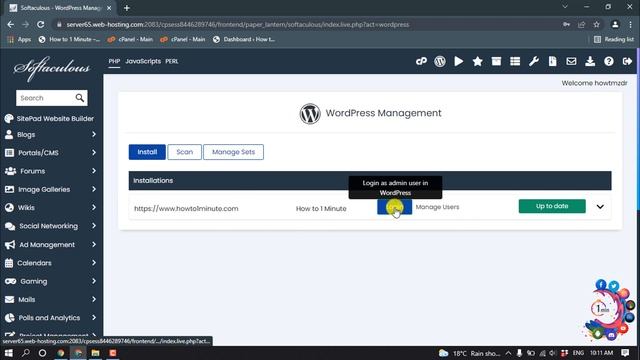Open the installations box icon
Screen dimensions: 640x360
496,61
